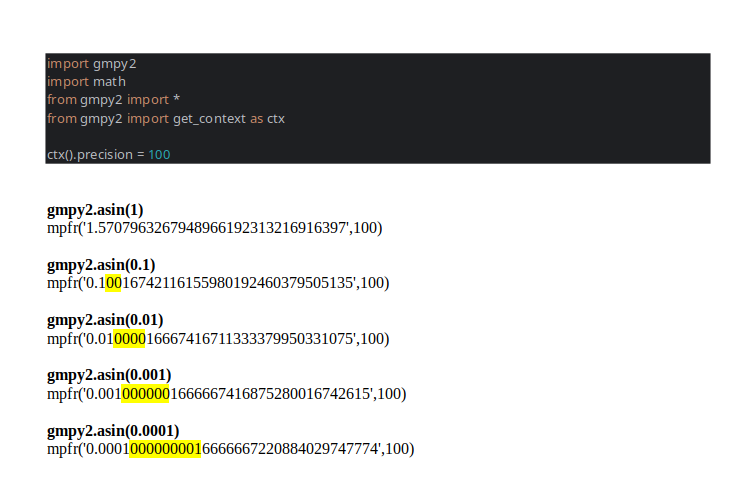This screenshot has height=496, width=737.
Task: Click the bold heading gmpy2.asin(0.01)
Action: (105, 320)
